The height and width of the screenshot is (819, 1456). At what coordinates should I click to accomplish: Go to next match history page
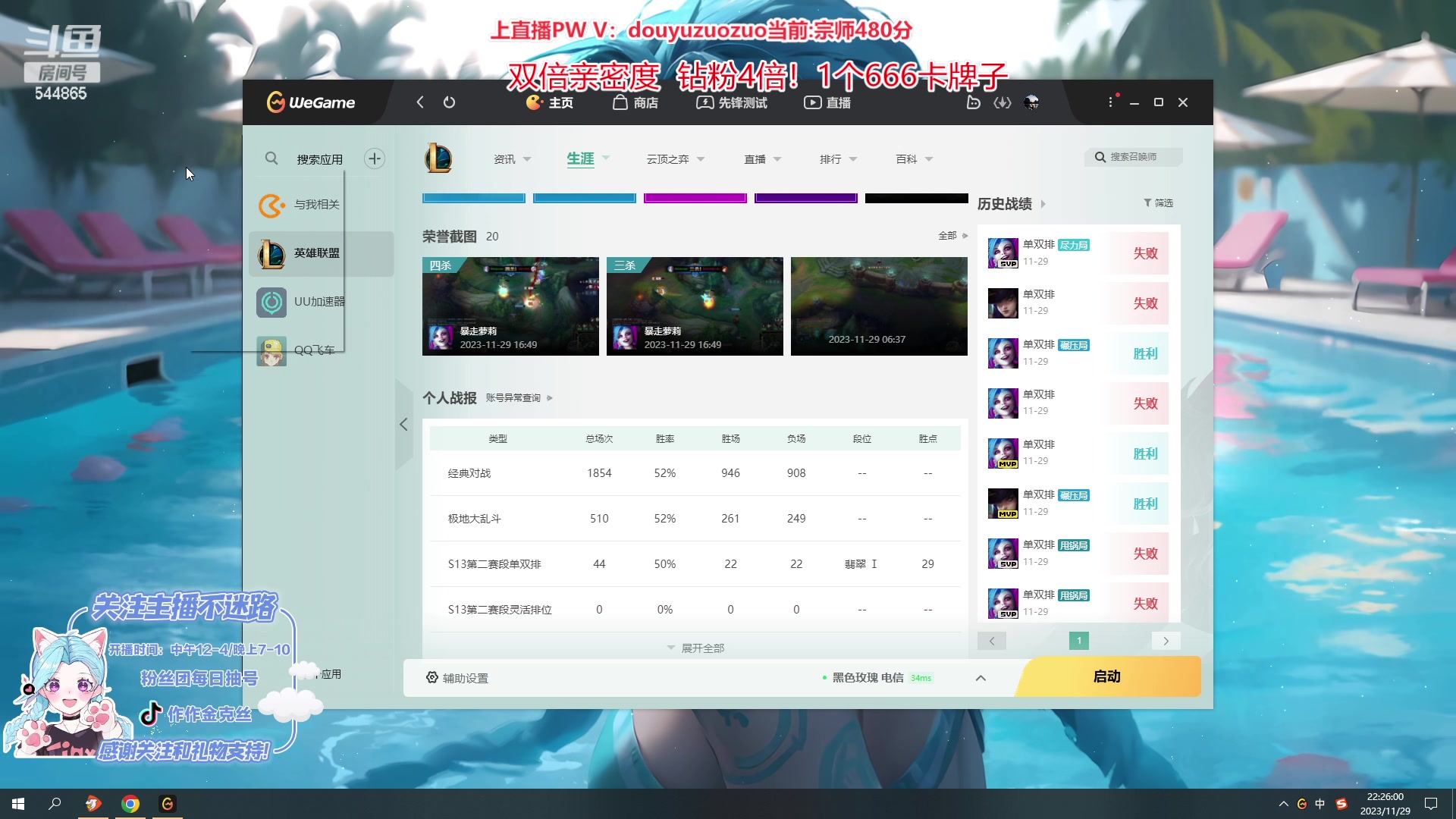[x=1166, y=641]
